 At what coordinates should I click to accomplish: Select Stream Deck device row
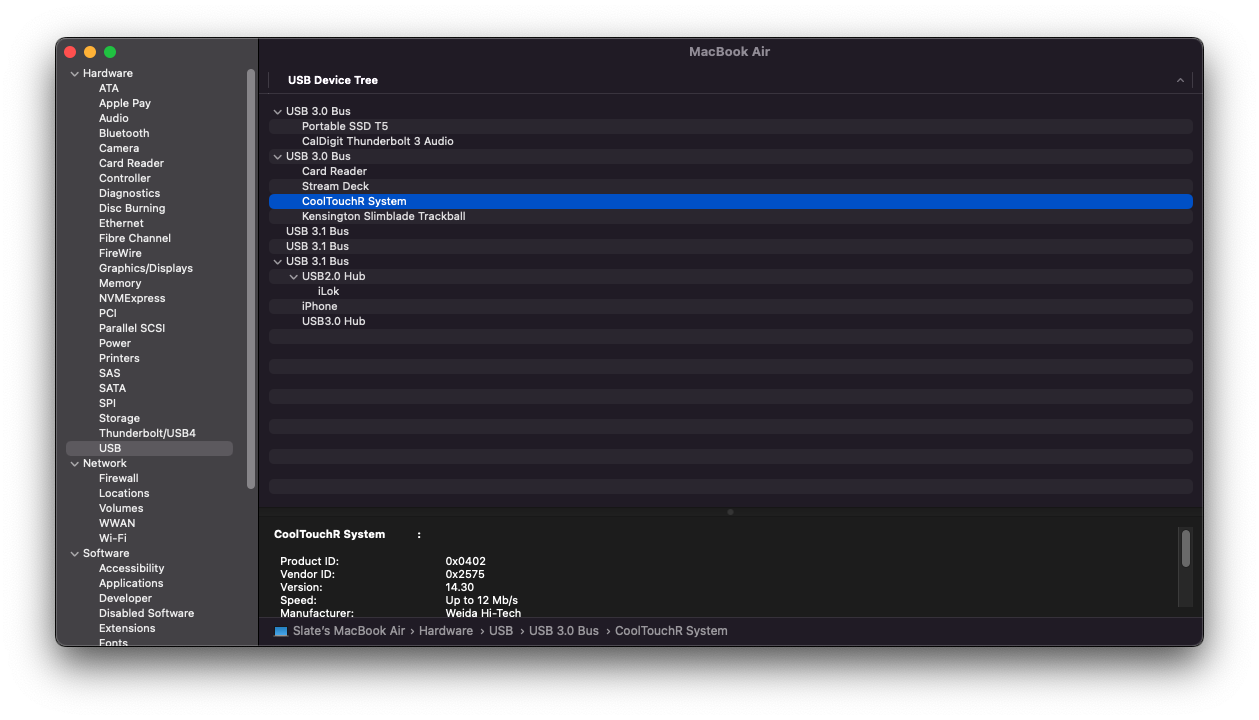coord(731,186)
